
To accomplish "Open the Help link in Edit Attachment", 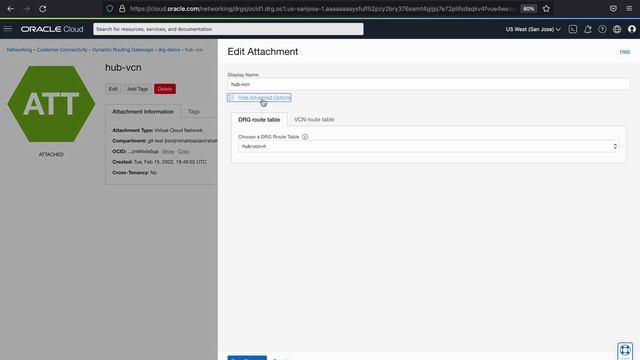I will coord(624,51).
